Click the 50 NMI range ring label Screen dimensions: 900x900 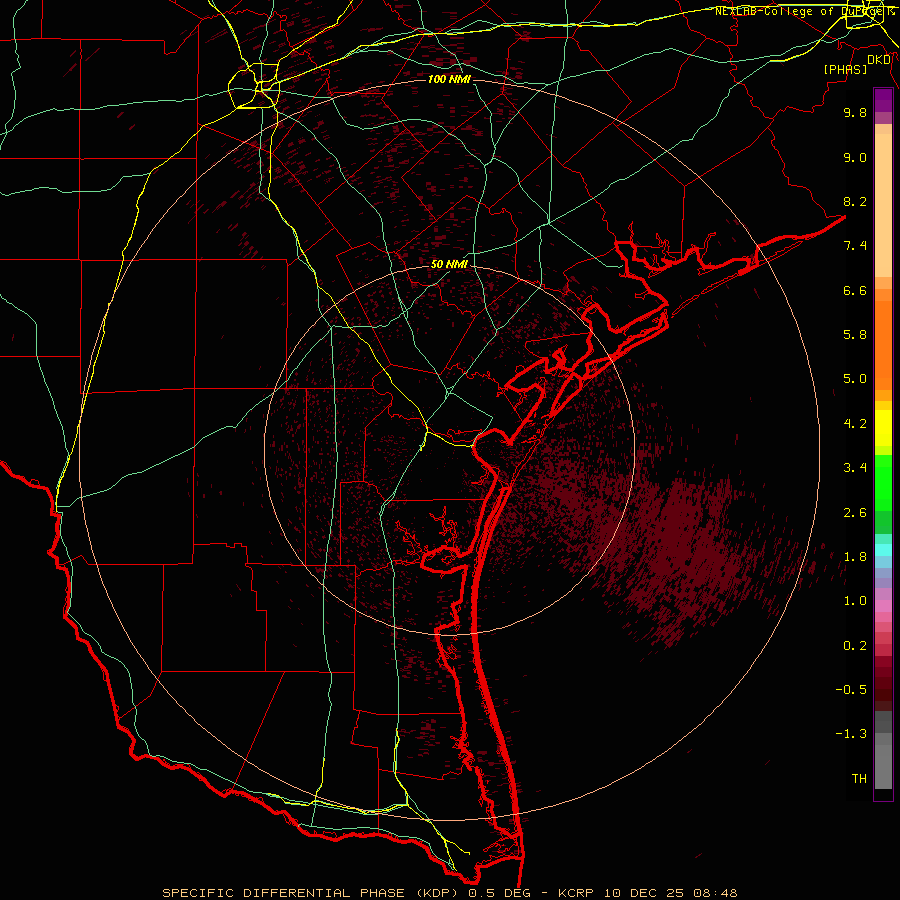click(449, 265)
